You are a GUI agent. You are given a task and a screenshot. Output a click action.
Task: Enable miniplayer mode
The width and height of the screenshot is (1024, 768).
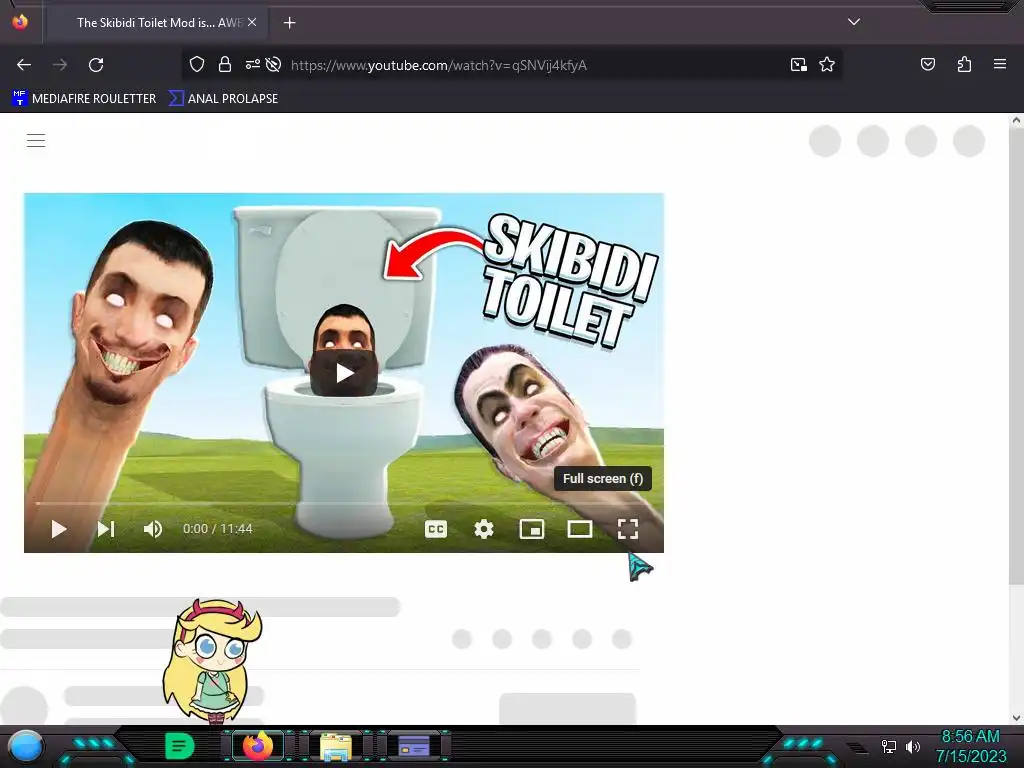pos(532,529)
